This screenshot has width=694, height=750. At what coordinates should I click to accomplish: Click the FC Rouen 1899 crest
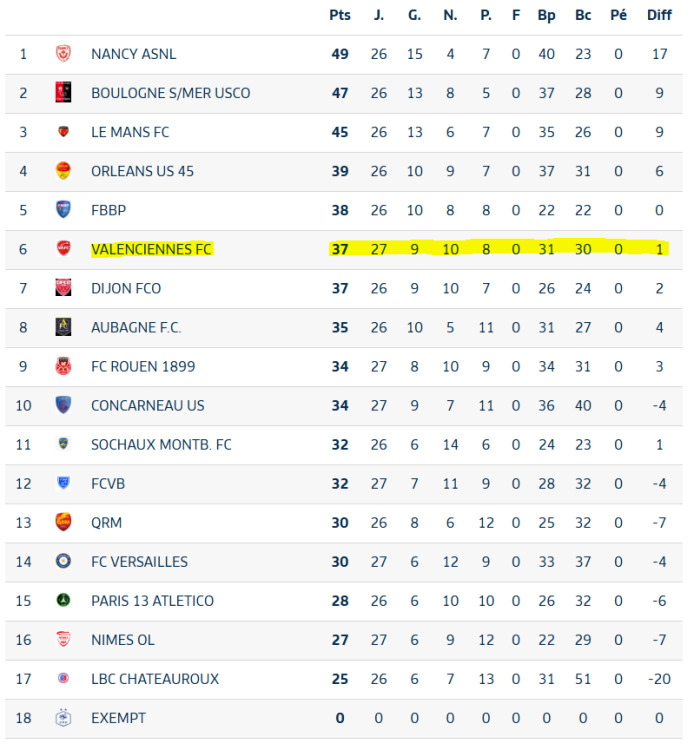(63, 366)
